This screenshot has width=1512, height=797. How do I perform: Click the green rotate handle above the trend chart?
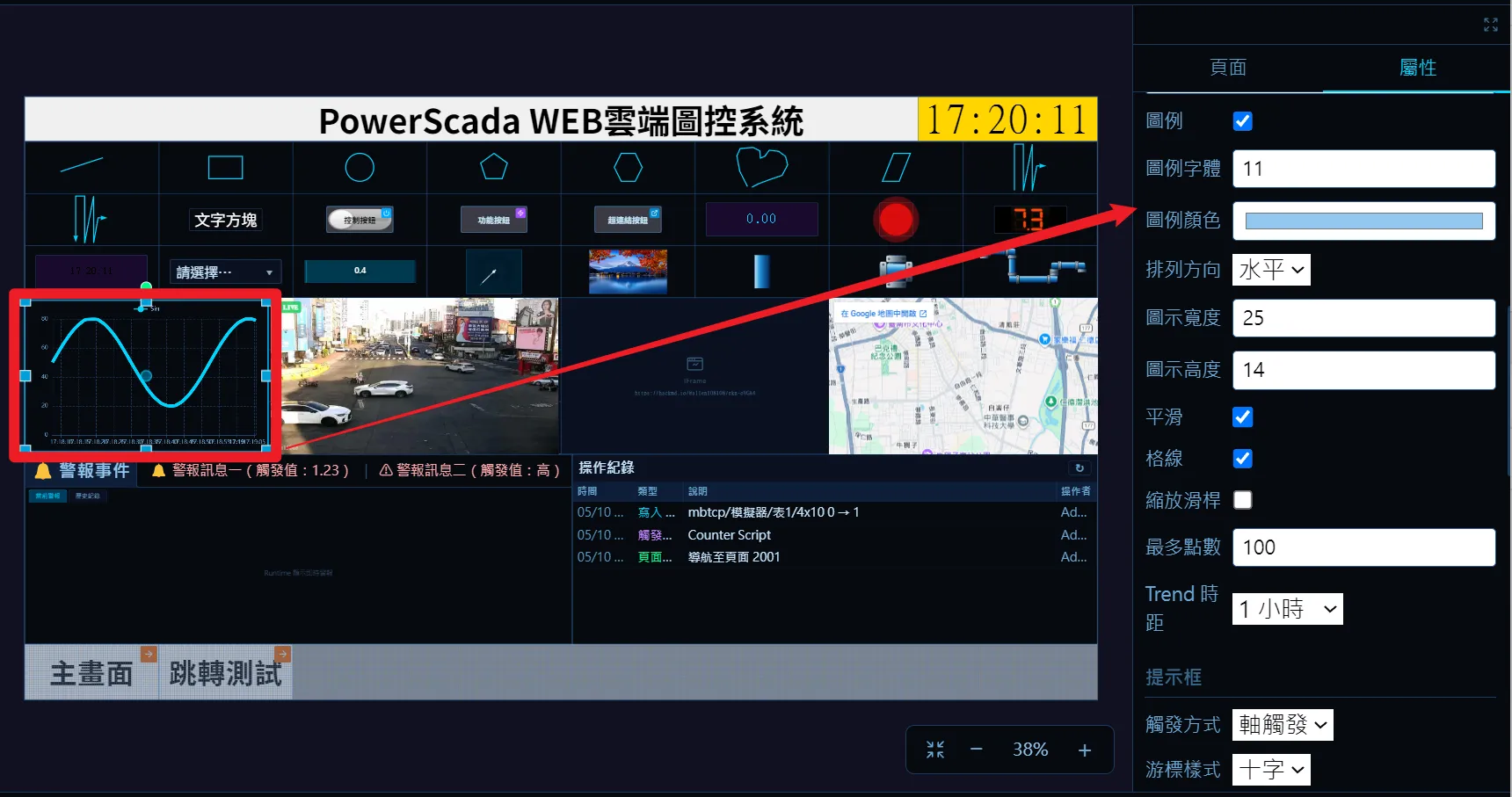coord(146,286)
